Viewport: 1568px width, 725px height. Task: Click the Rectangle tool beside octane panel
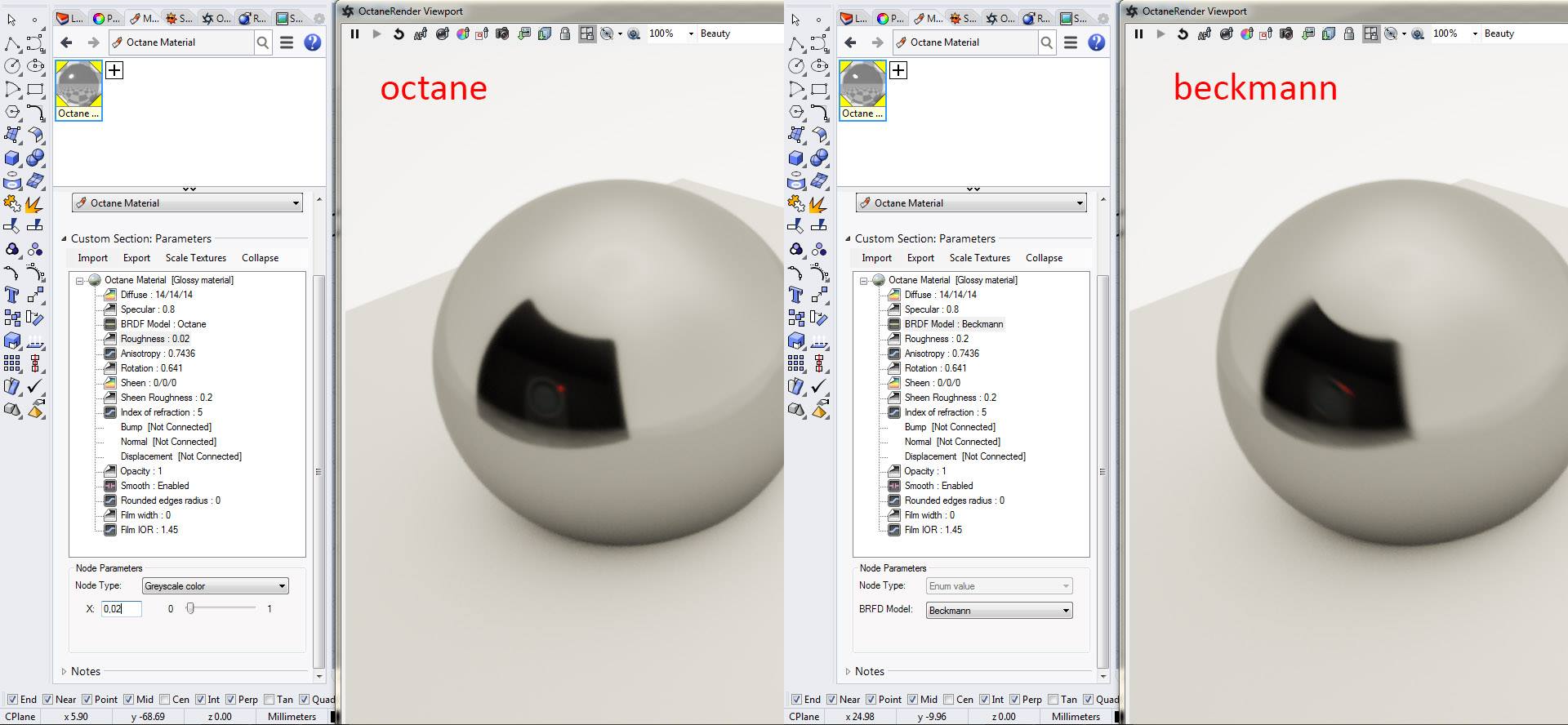[x=34, y=89]
